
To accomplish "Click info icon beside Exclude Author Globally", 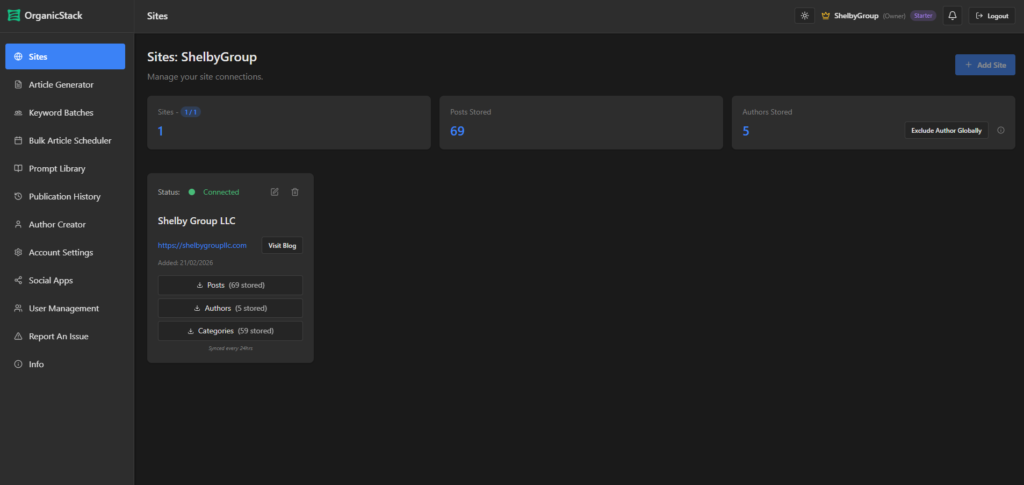I will coord(1001,130).
